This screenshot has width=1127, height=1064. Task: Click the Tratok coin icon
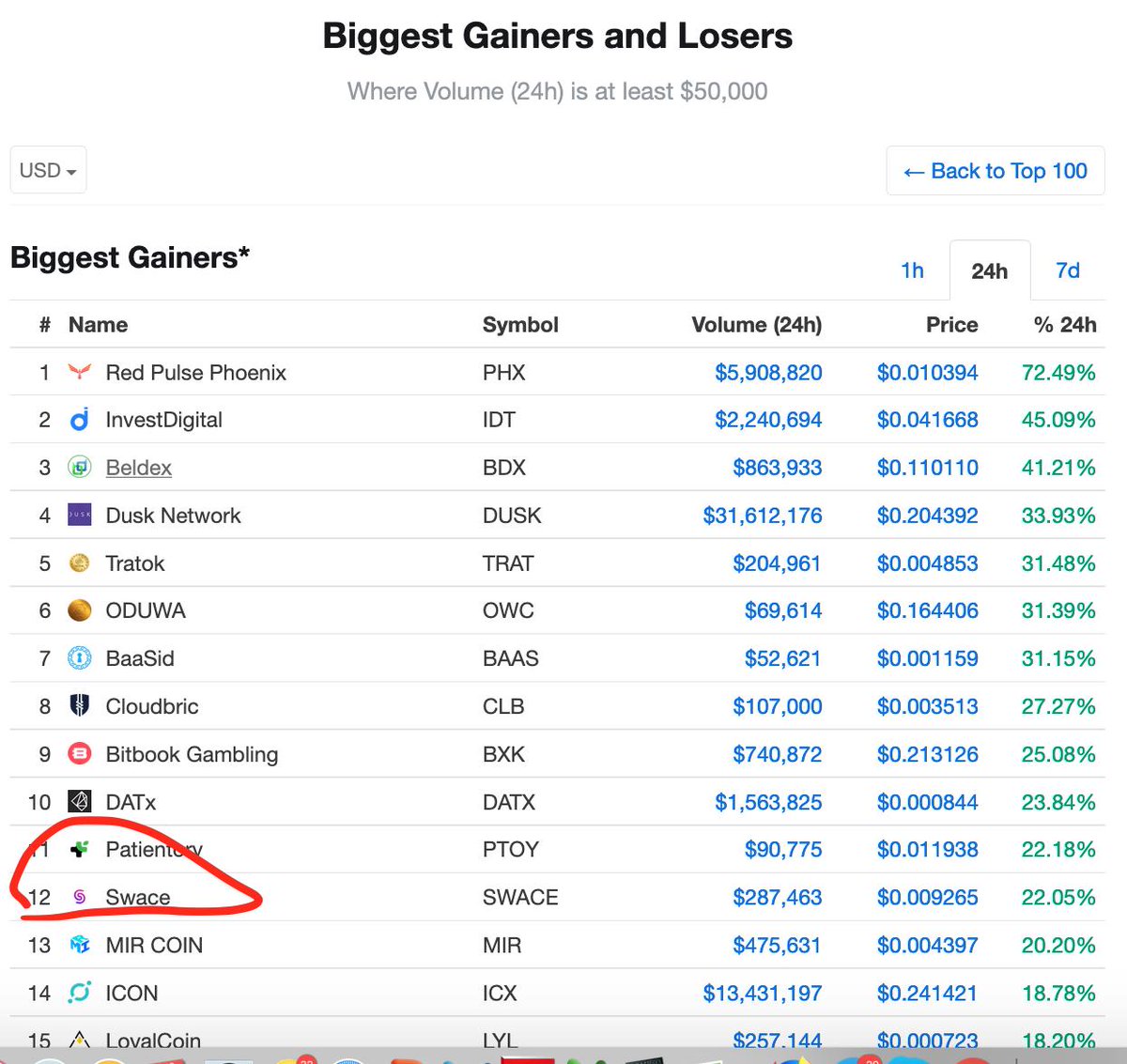80,563
